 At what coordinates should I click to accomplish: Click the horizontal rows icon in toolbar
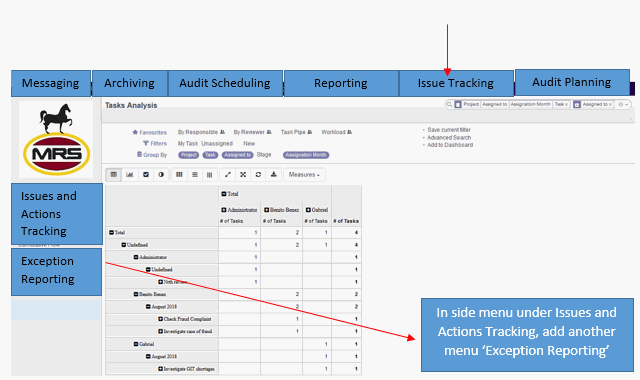(195, 175)
